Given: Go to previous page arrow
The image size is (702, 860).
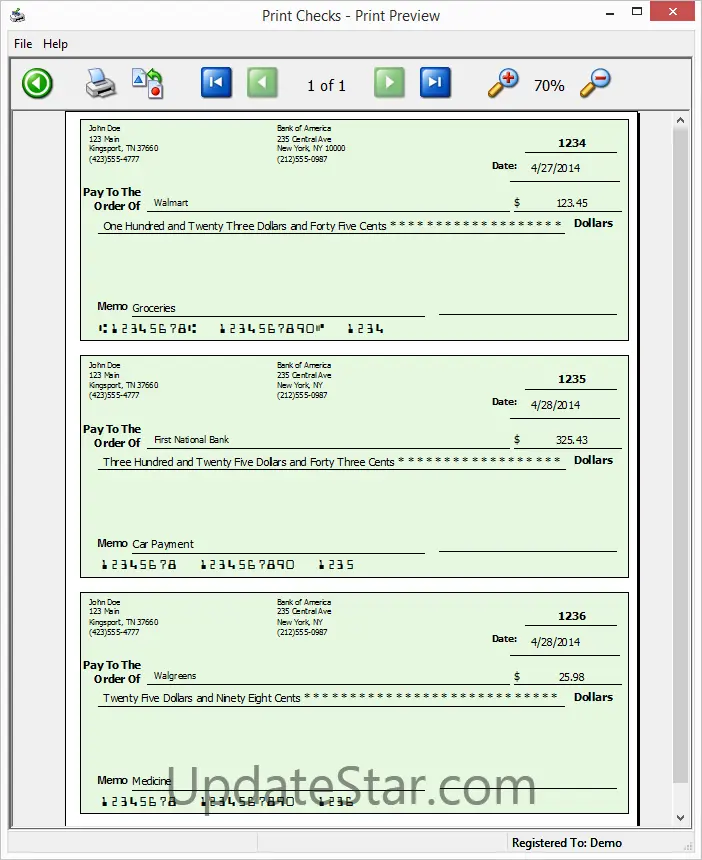Looking at the screenshot, I should tap(262, 83).
